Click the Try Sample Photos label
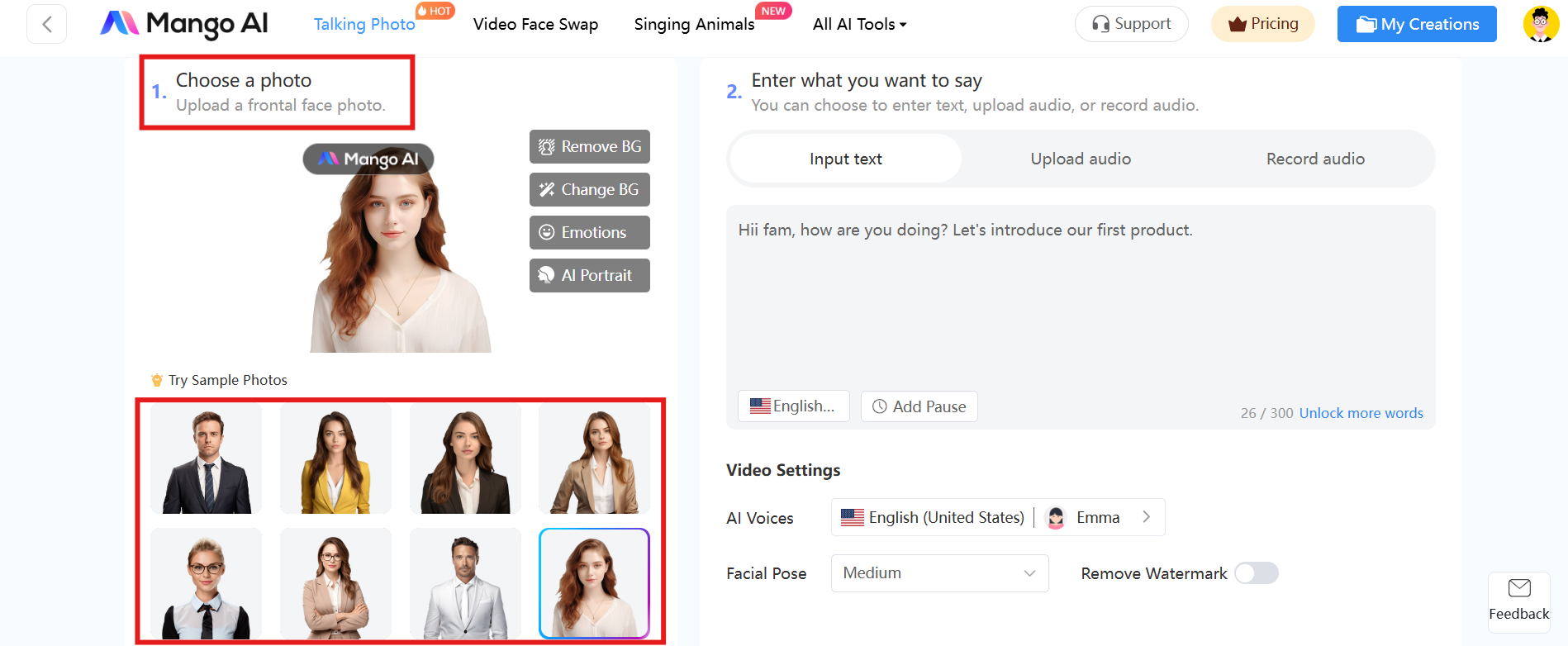The image size is (1568, 646). tap(228, 380)
